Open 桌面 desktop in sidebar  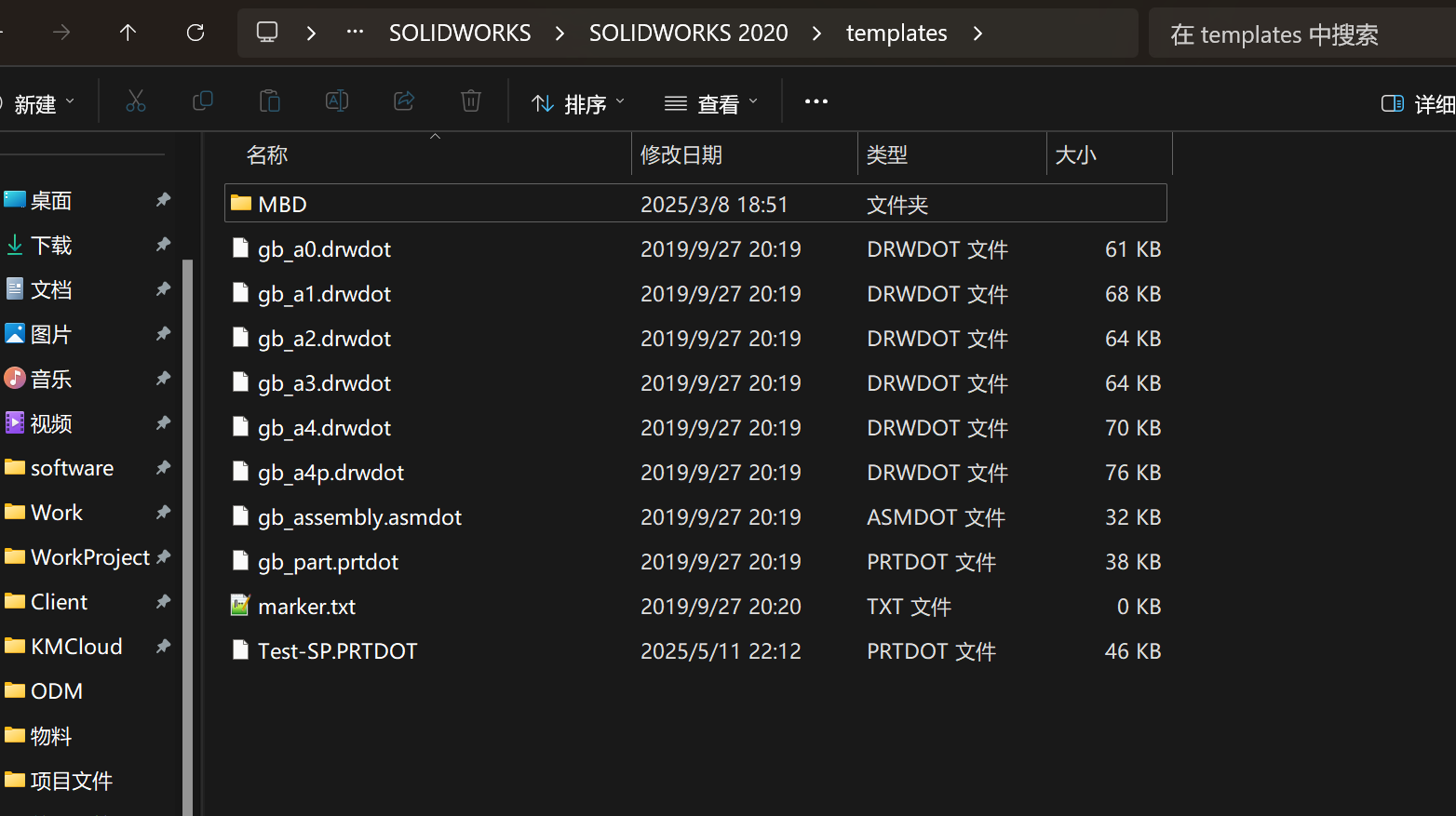(51, 200)
